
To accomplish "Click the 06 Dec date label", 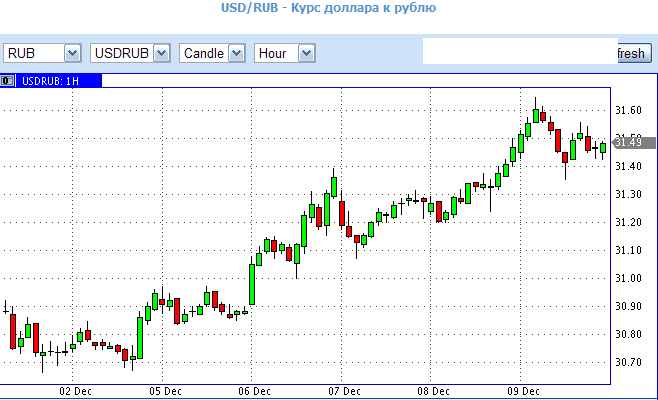I will [x=255, y=391].
